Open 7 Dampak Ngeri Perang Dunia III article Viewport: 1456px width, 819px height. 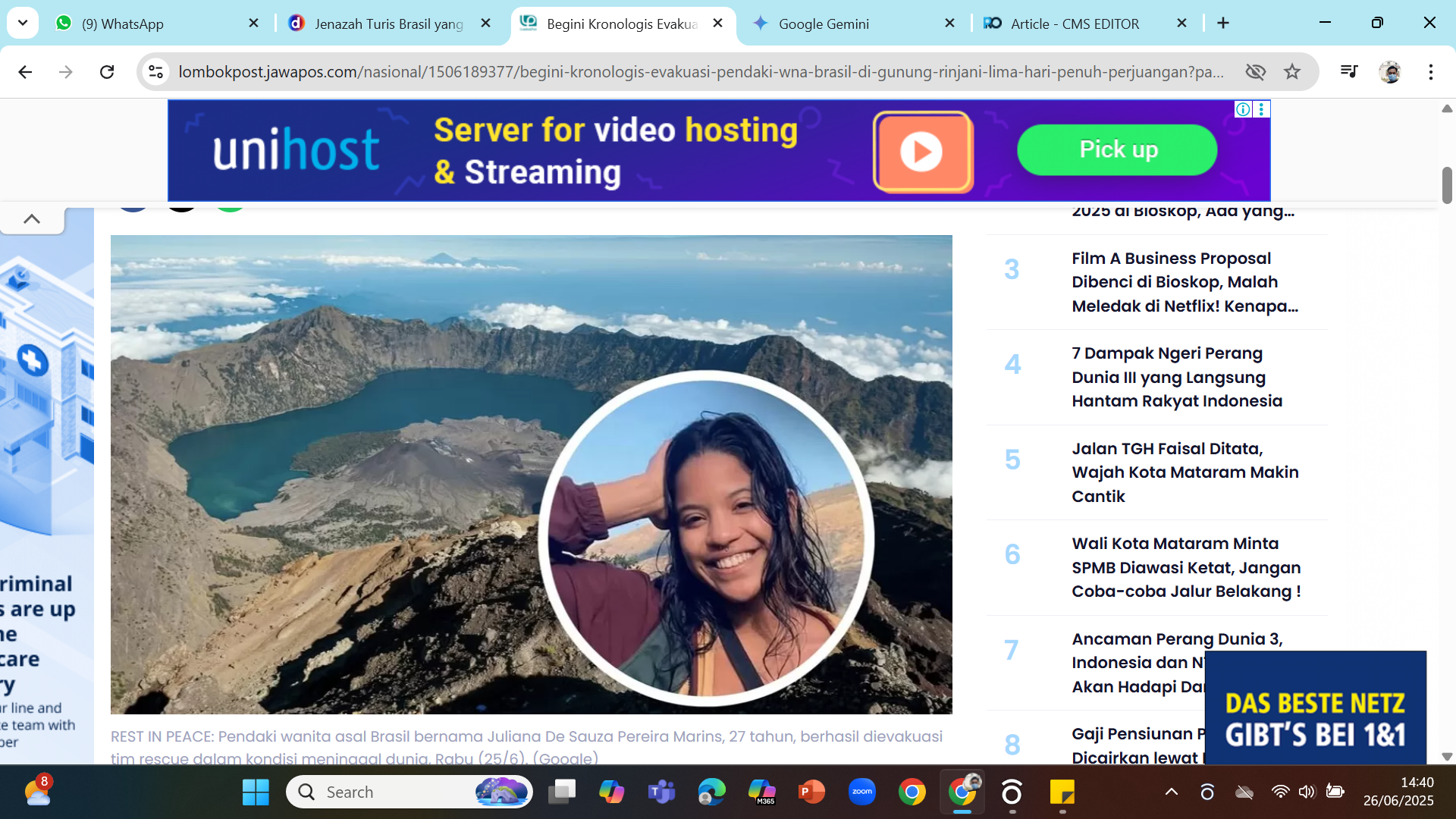point(1177,377)
